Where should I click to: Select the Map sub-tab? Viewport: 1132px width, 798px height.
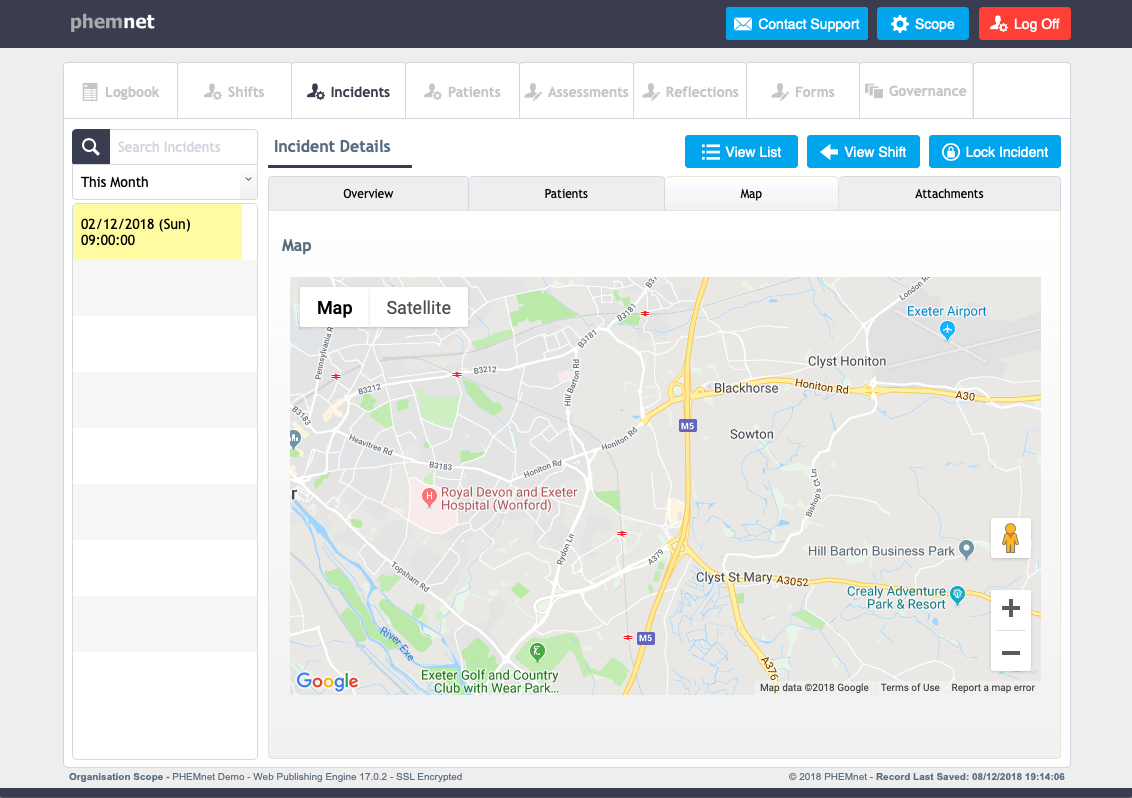[x=751, y=194]
